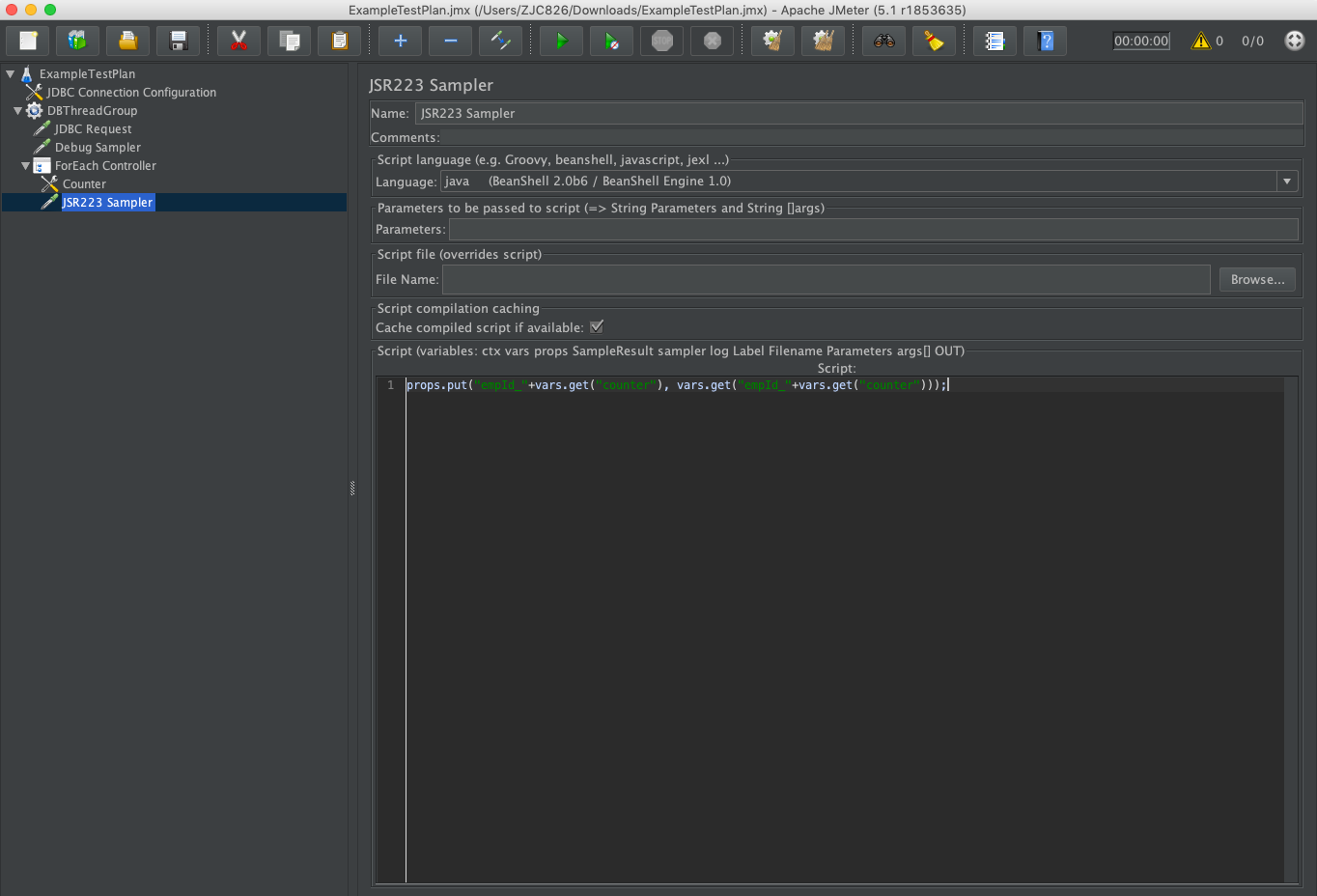The width and height of the screenshot is (1317, 896).
Task: Open the Function Helper list icon
Action: [995, 41]
